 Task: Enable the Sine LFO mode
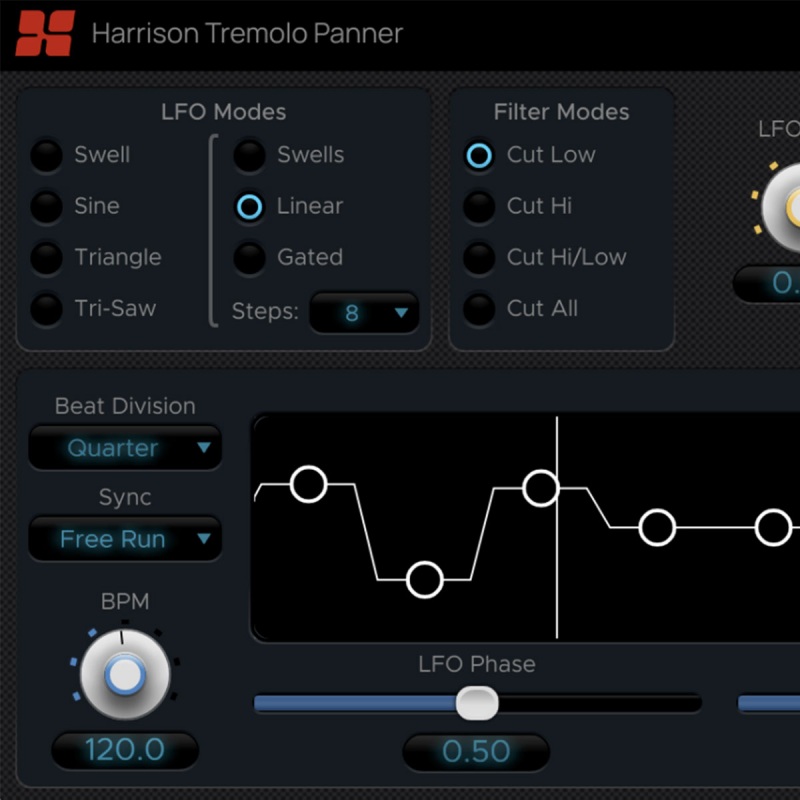click(47, 206)
